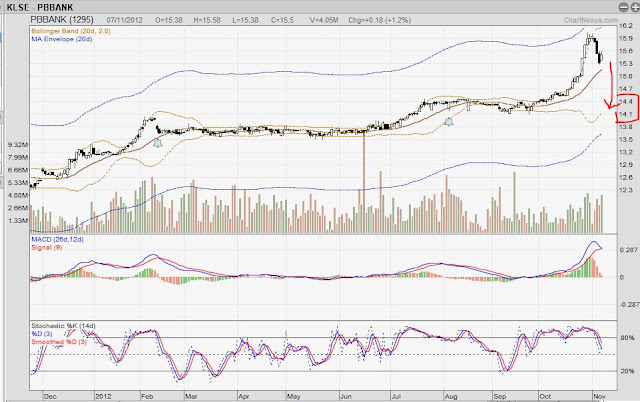Click the 80% stochastic axis label

click(x=627, y=338)
